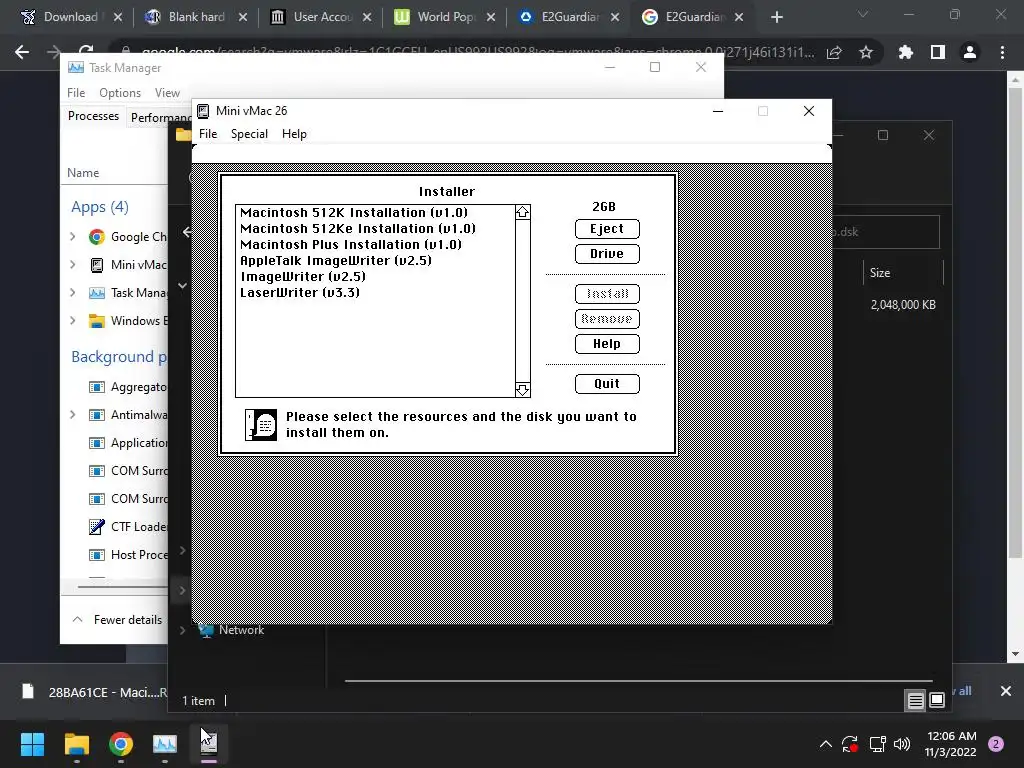
Task: Select LaserWriter (v3.3) list entry
Action: coord(300,292)
